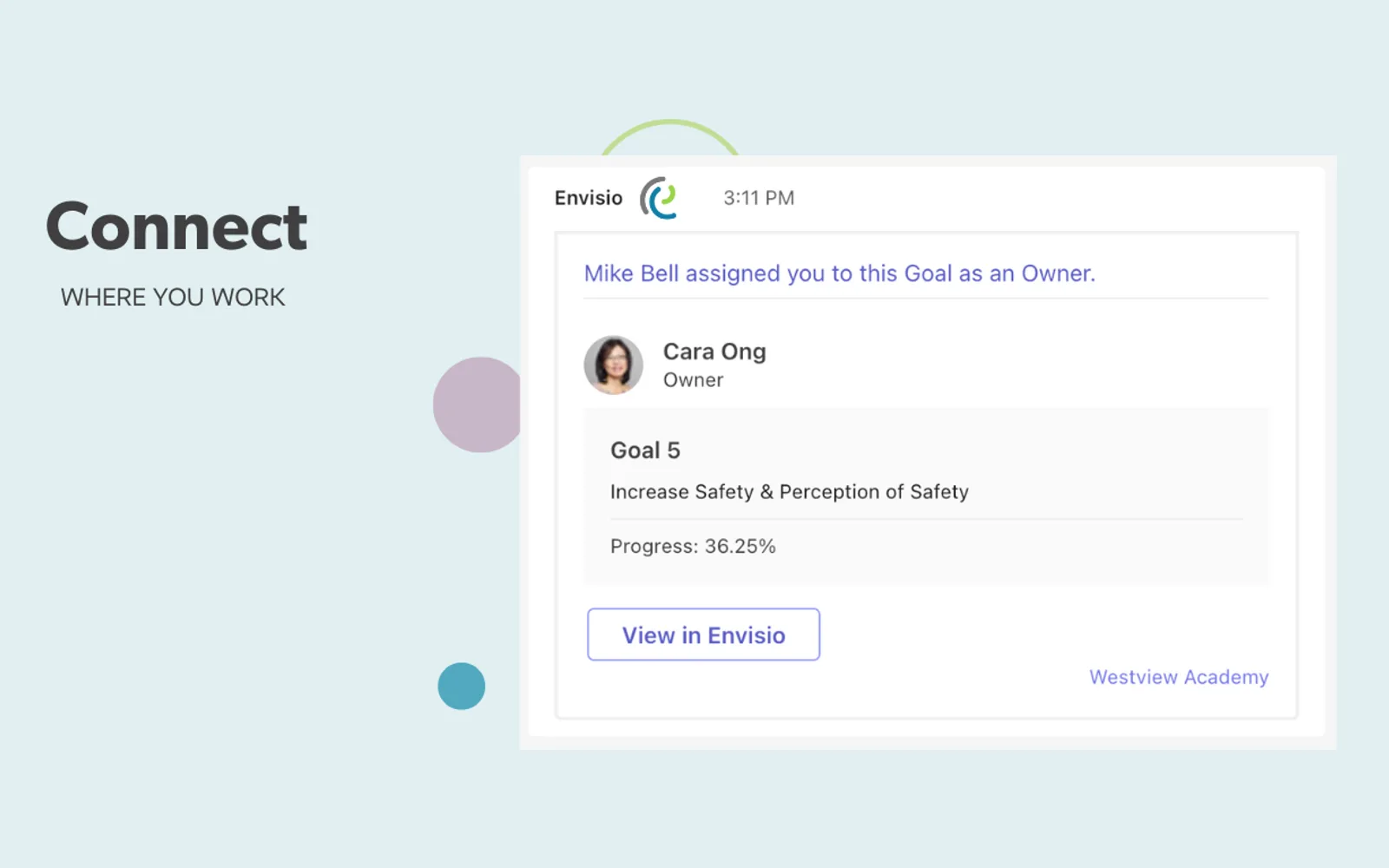Click the Envisio logo icon
The height and width of the screenshot is (868, 1389).
tap(658, 198)
